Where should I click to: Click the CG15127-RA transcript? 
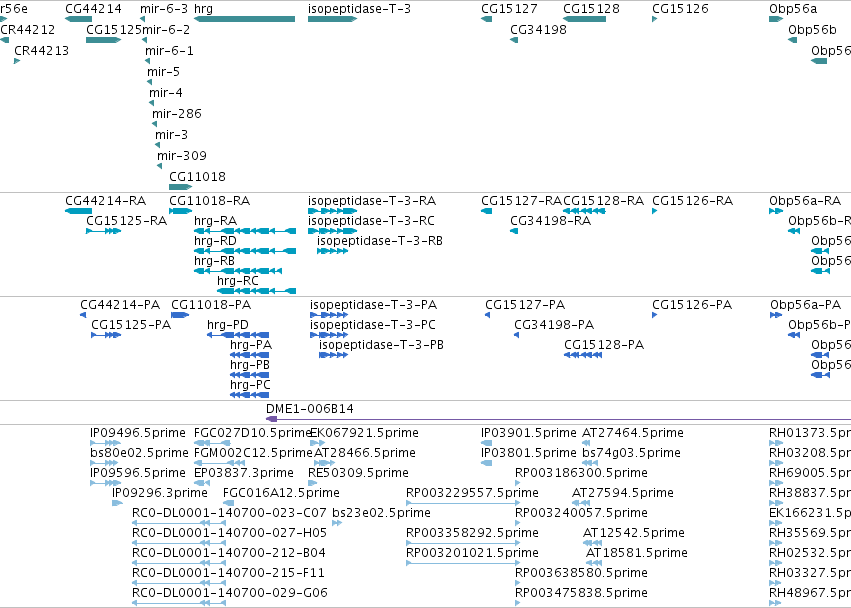486,211
